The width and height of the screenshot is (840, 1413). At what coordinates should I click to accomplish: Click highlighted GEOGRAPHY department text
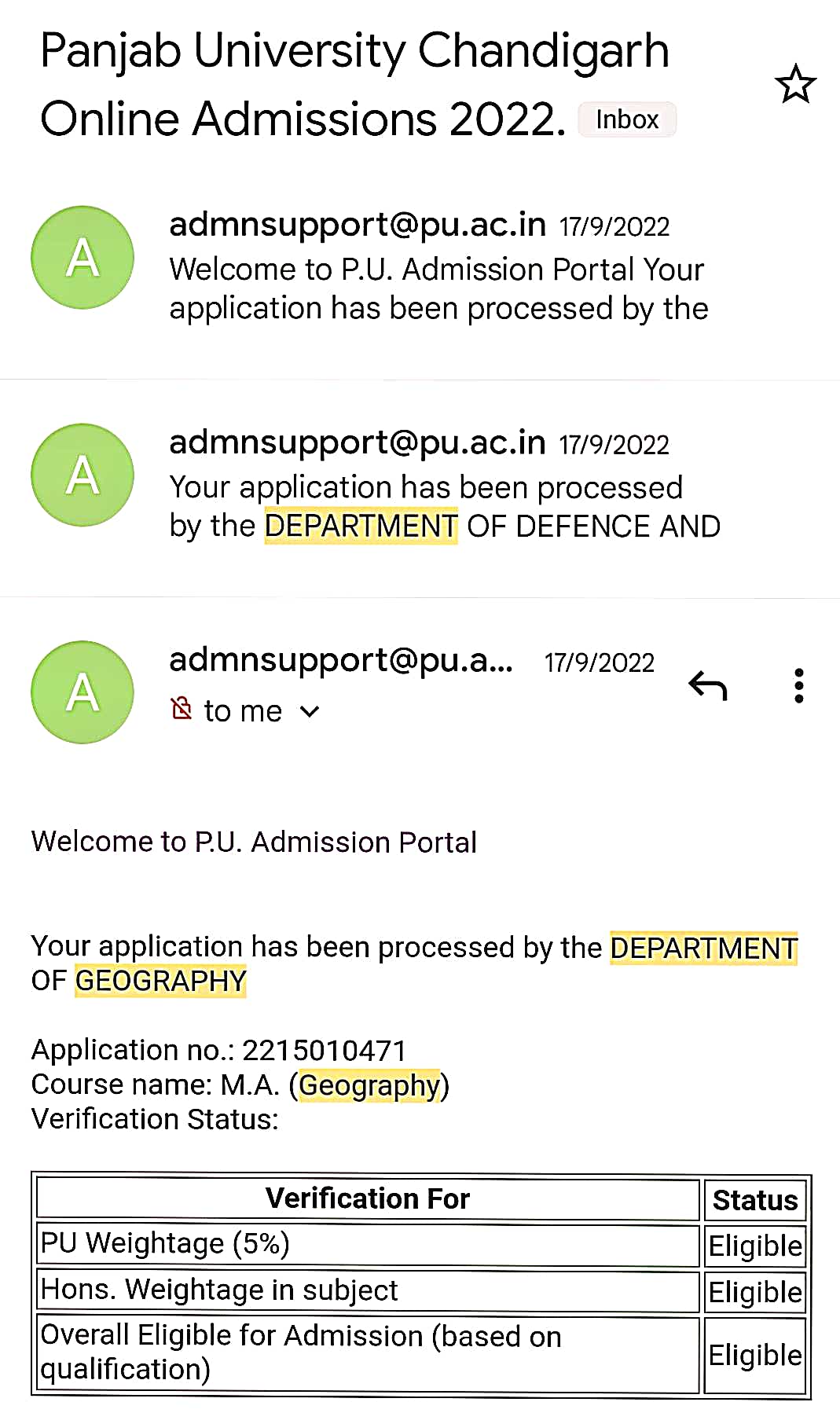coord(160,981)
